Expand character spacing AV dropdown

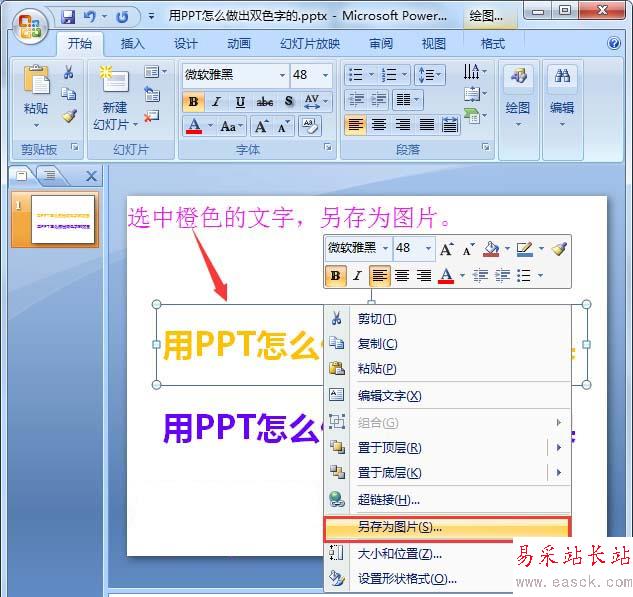[326, 101]
